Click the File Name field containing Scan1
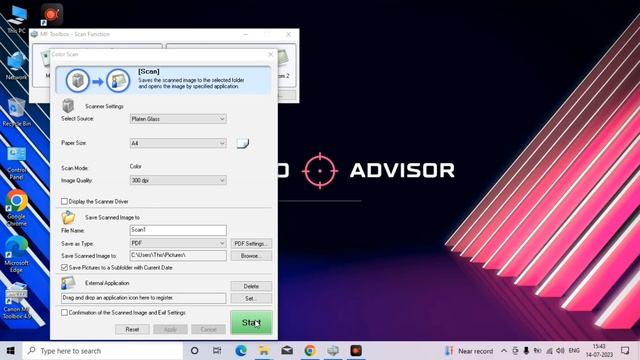This screenshot has height=360, width=640. (x=178, y=230)
